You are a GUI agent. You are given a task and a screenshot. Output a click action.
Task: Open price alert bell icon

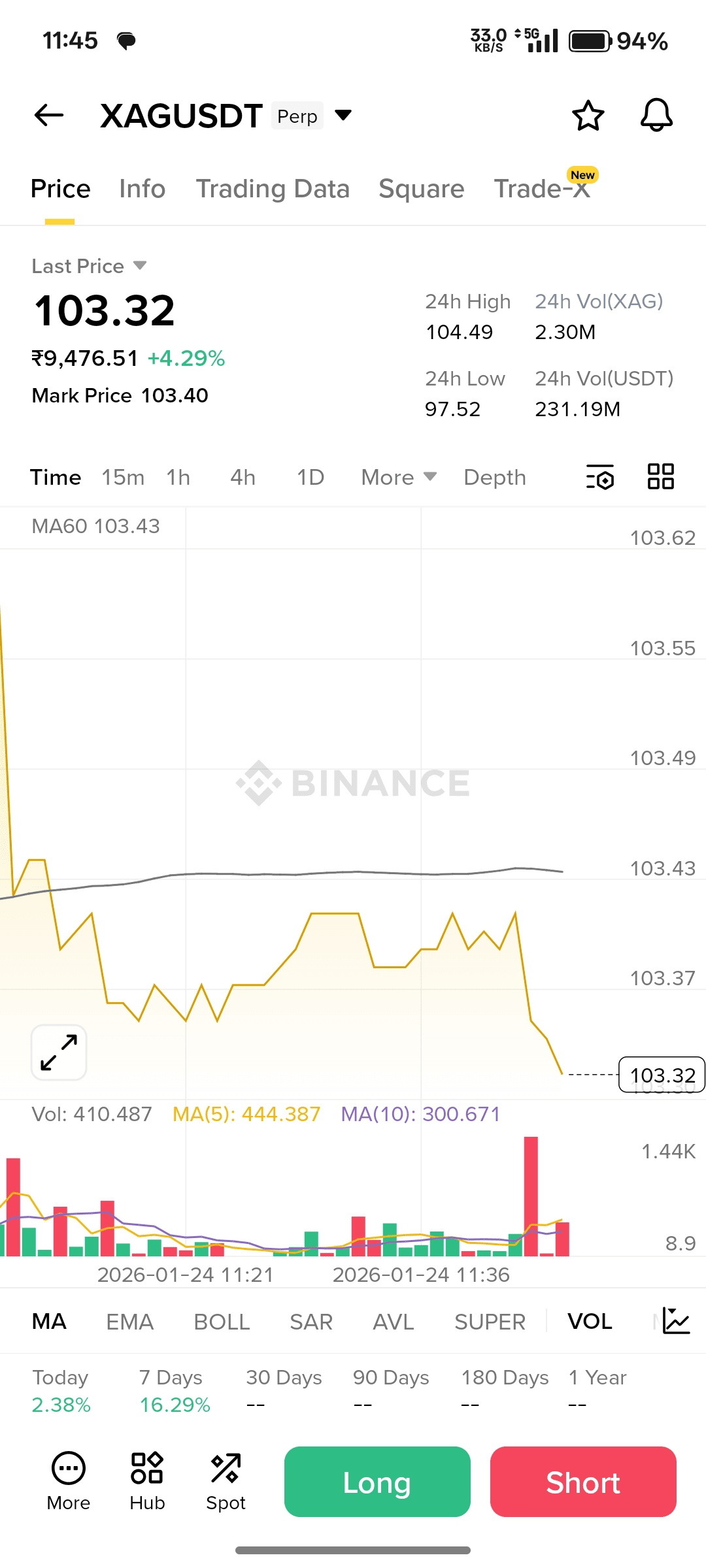pyautogui.click(x=656, y=116)
